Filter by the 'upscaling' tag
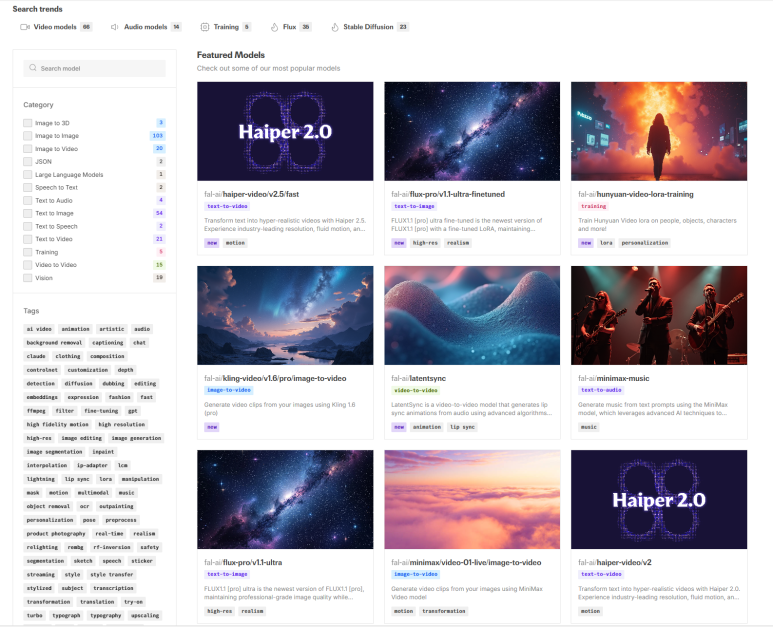 [x=145, y=615]
